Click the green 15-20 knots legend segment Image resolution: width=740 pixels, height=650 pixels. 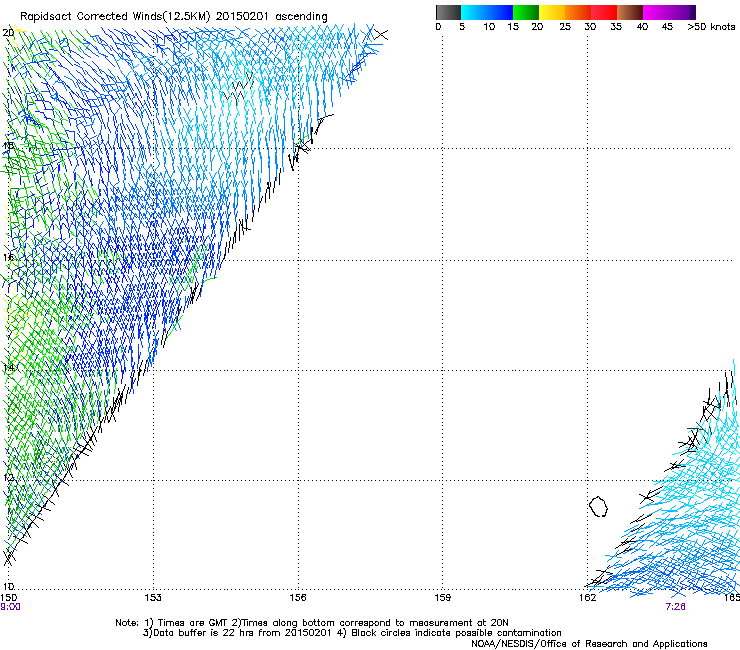click(526, 12)
